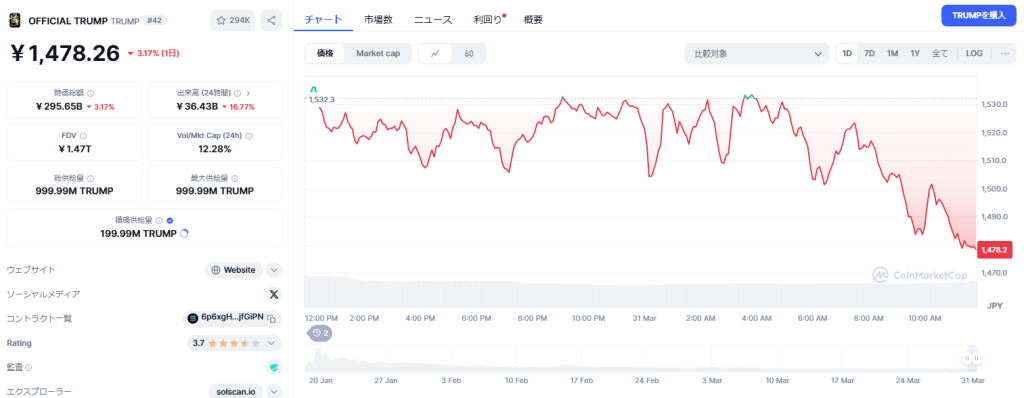The height and width of the screenshot is (398, 1024).
Task: Click info icon beside 最大供給量
Action: 235,178
